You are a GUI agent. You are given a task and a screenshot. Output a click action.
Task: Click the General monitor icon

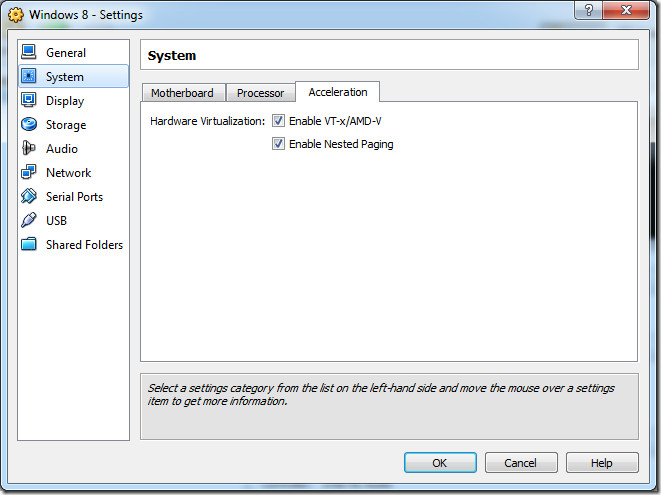(29, 52)
